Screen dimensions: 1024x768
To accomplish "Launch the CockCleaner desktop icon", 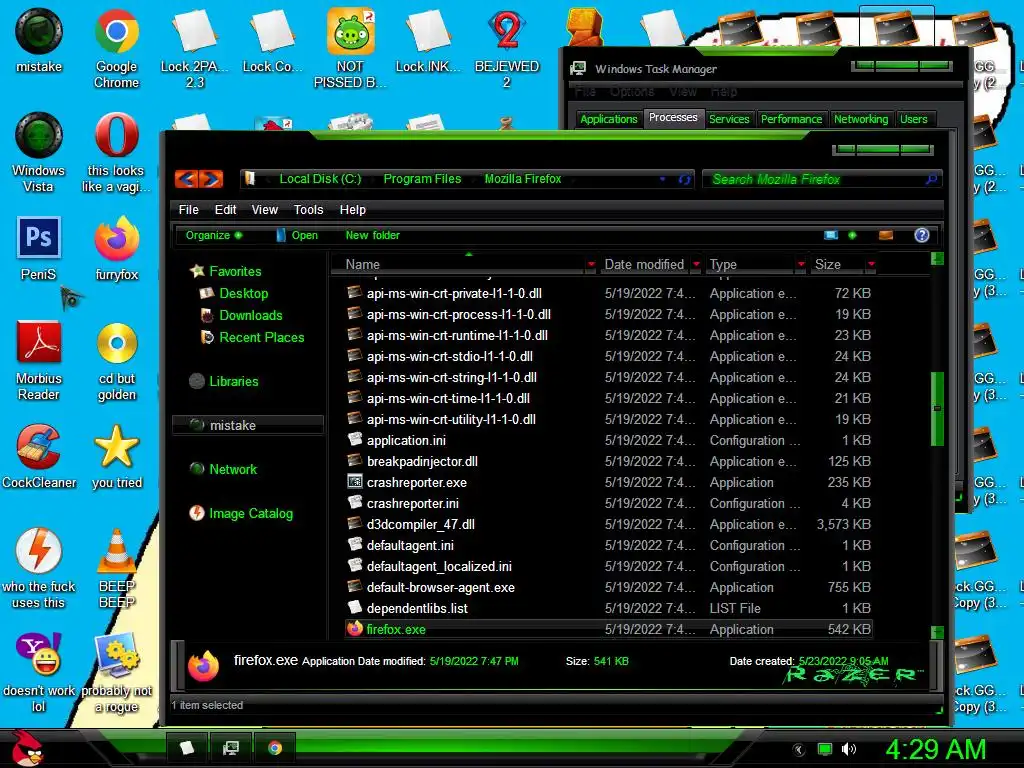I will click(x=39, y=456).
